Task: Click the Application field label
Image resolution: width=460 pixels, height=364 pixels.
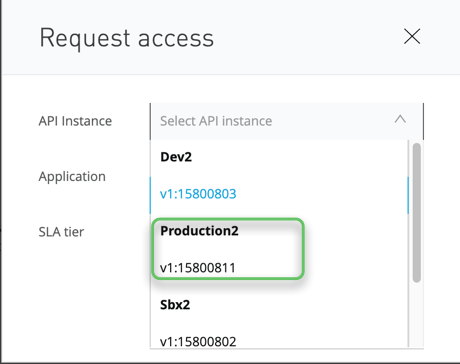Action: [x=72, y=177]
